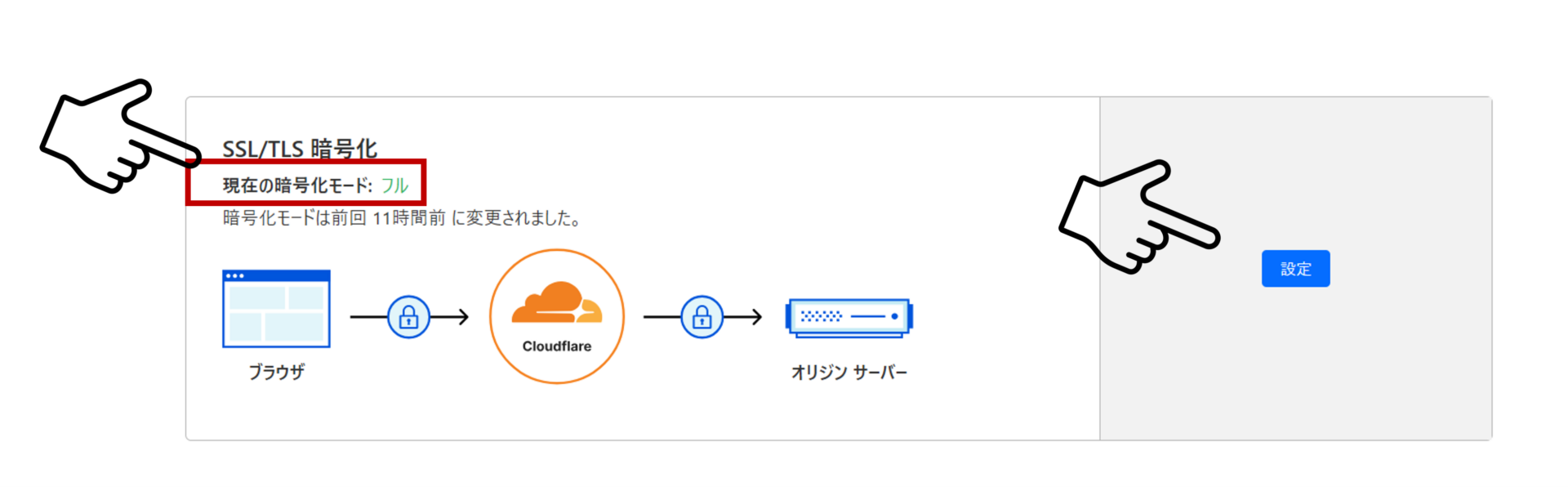Click the 設定 settings button
The width and height of the screenshot is (1568, 487).
point(1295,268)
